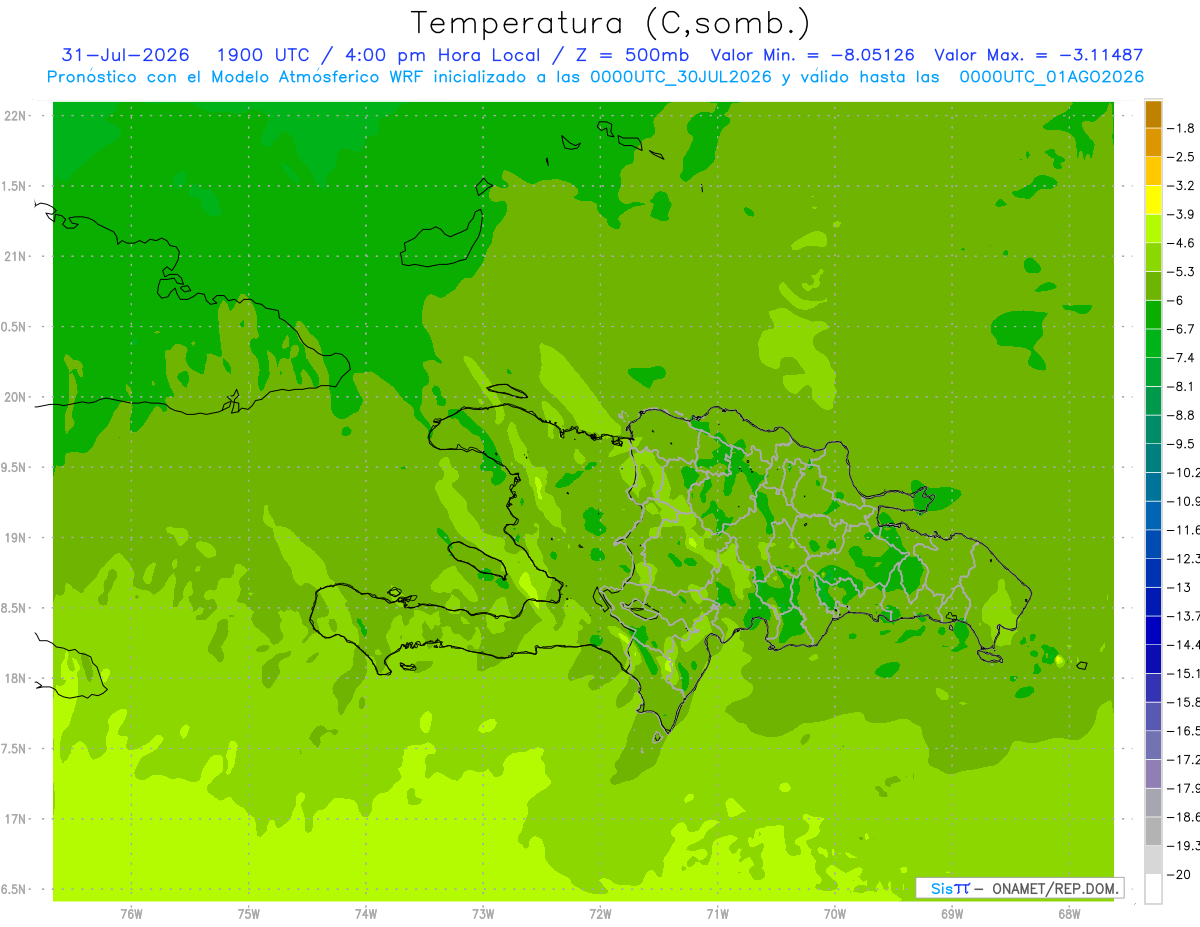This screenshot has height=927, width=1200.
Task: Click the "72W" longitude label
Action: coord(600,913)
